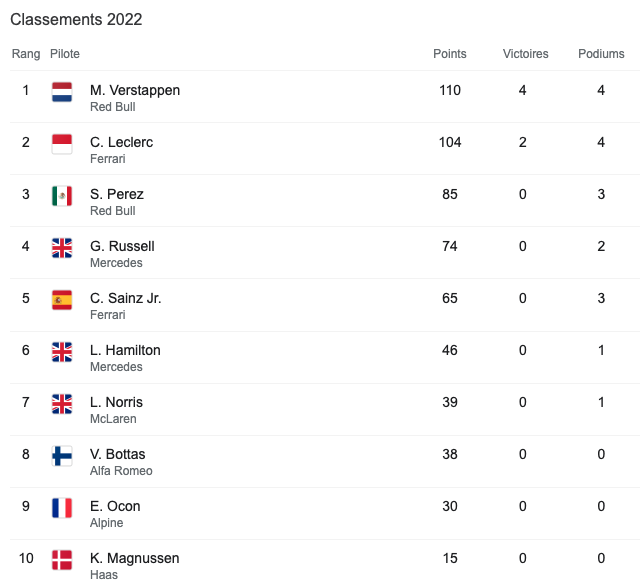
Task: Click the France flag beside Ocon
Action: tap(62, 508)
